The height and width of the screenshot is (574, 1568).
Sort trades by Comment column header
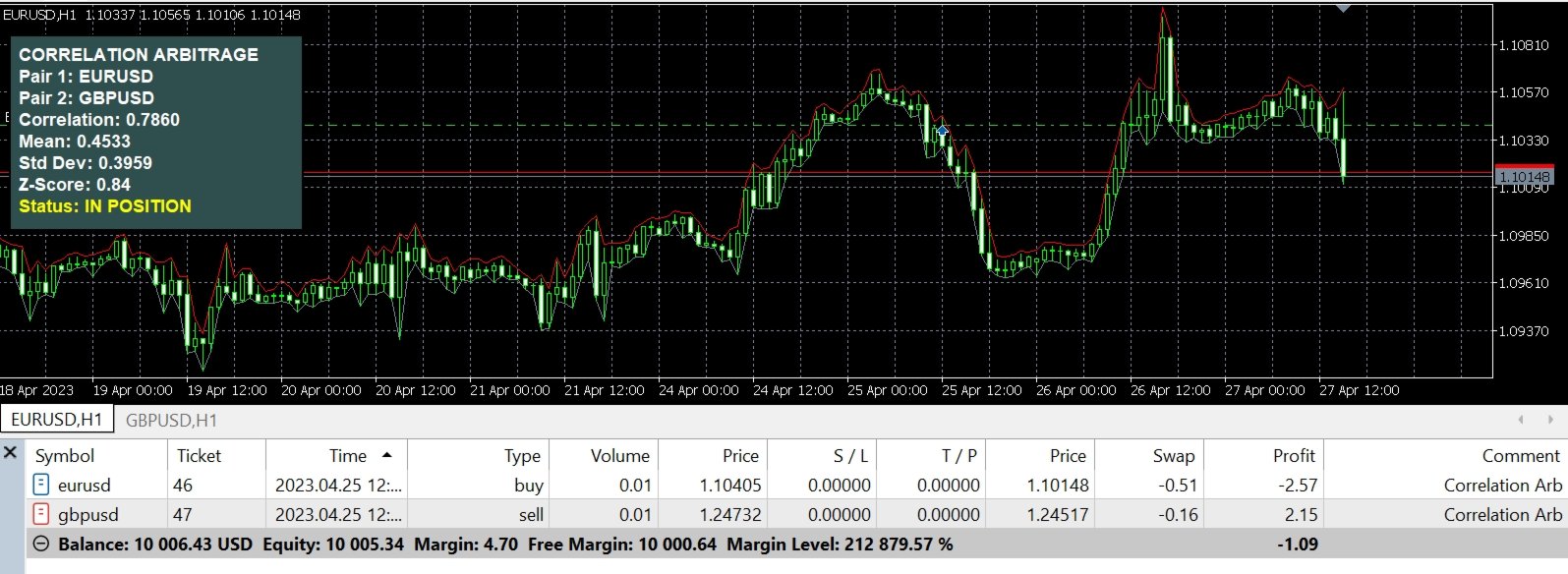click(1445, 455)
